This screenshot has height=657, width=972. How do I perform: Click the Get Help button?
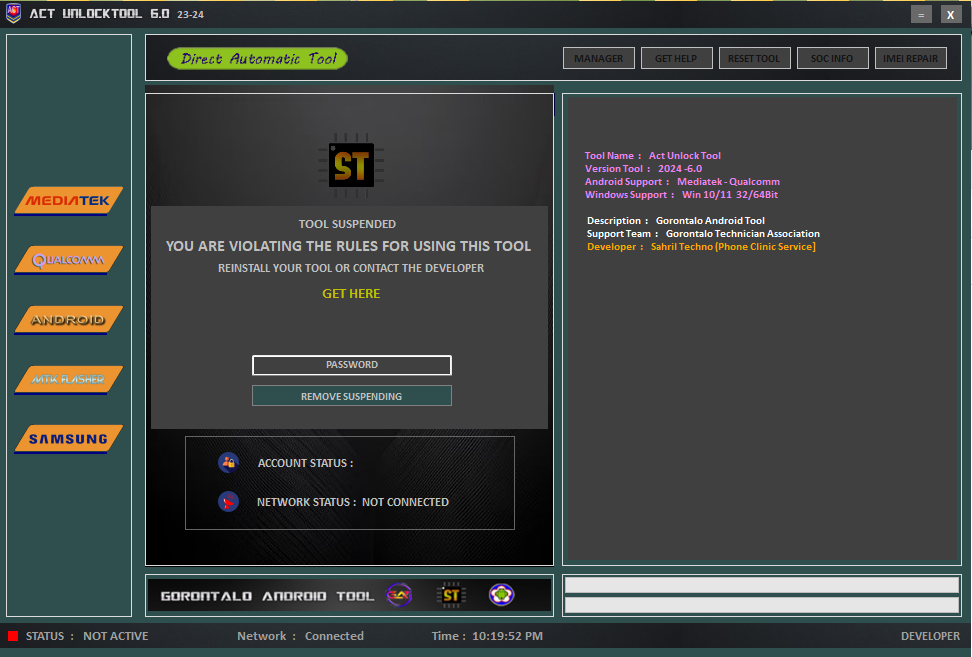coord(676,58)
